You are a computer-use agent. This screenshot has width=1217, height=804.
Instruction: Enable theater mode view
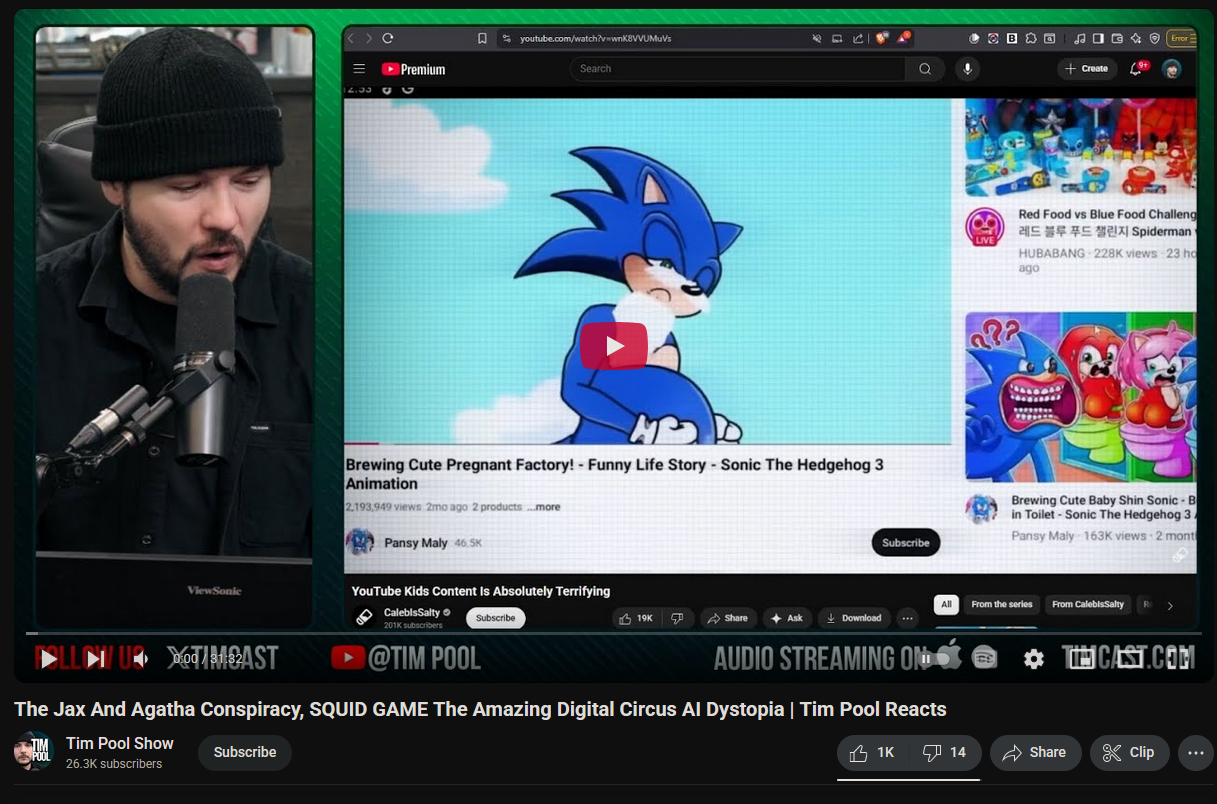[x=1130, y=659]
